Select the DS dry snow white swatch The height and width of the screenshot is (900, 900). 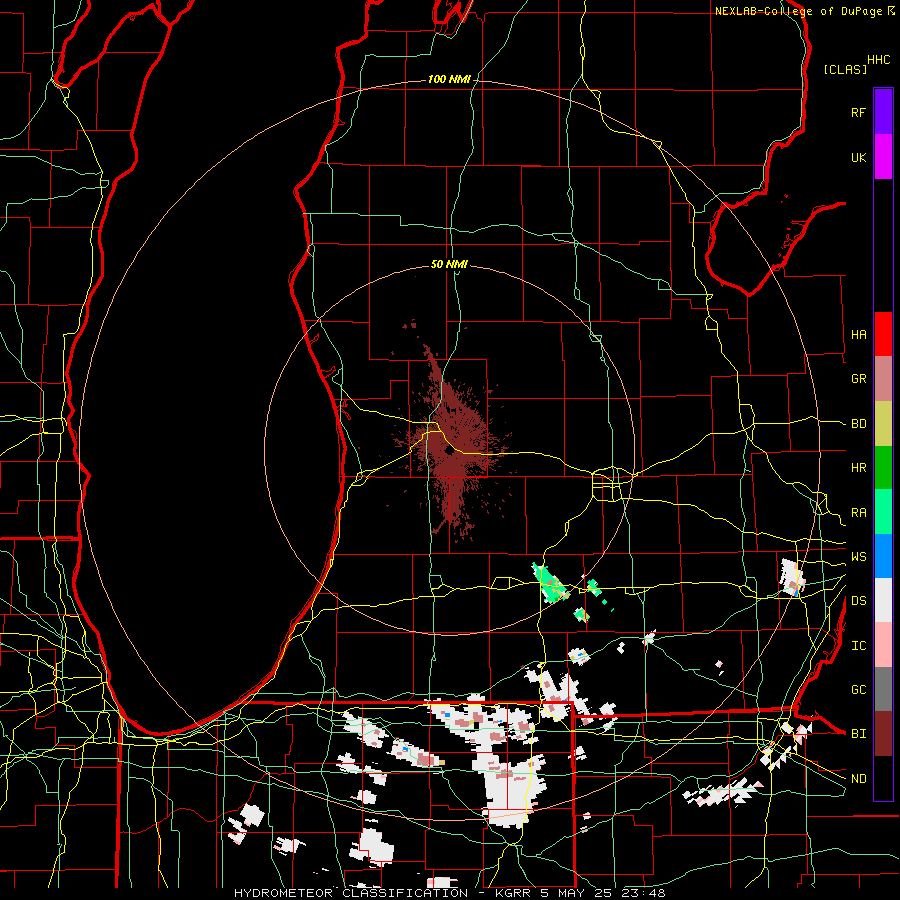click(x=883, y=600)
